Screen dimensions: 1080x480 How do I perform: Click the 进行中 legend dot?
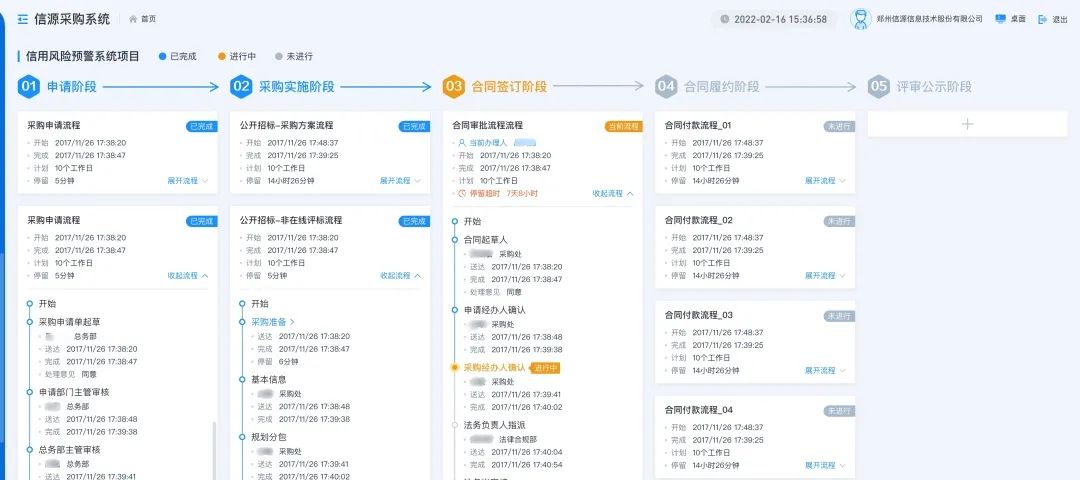coord(222,56)
